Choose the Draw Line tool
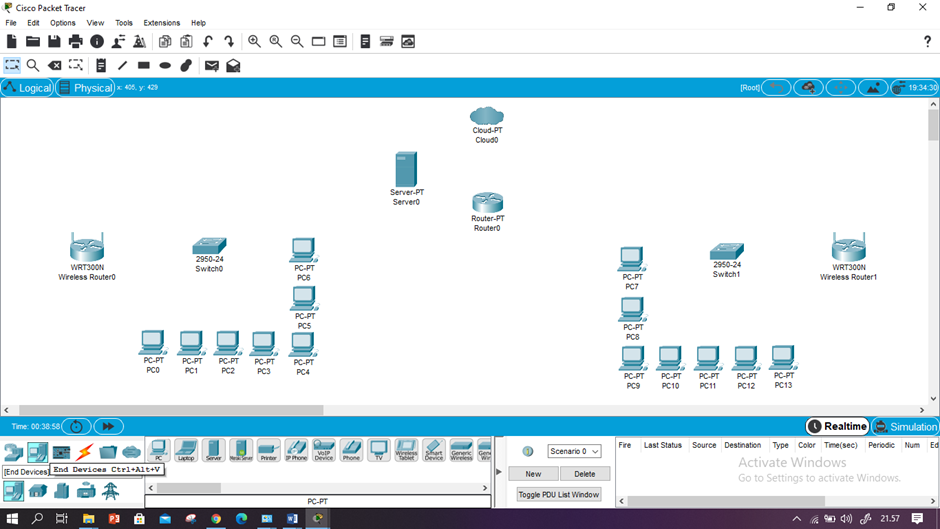The image size is (940, 529). [x=122, y=65]
